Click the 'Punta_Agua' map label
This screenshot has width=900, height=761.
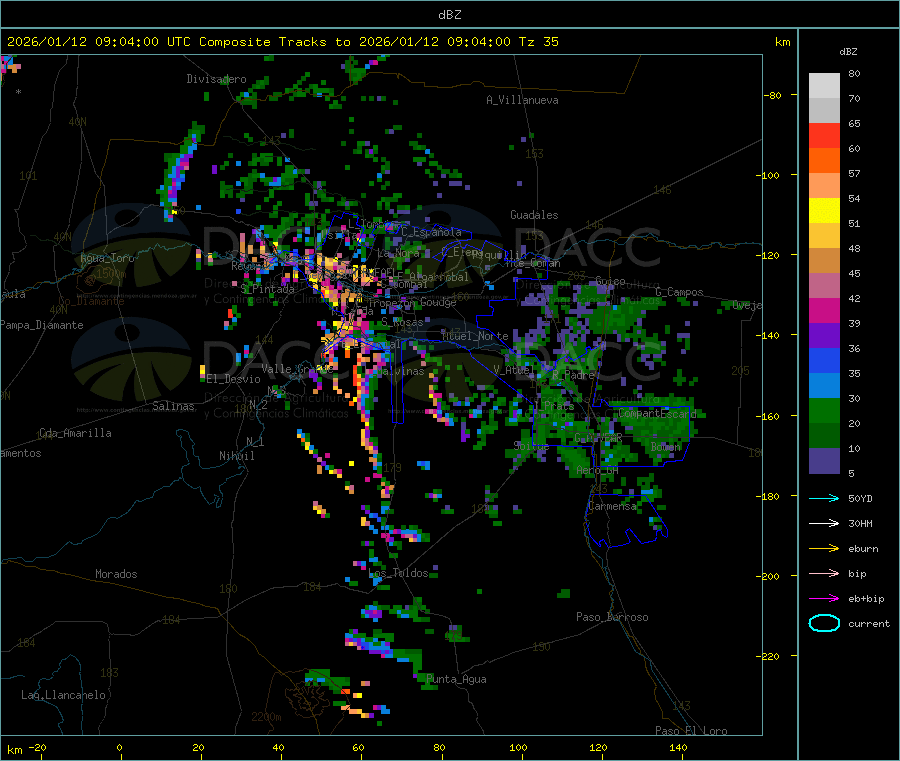(x=456, y=679)
